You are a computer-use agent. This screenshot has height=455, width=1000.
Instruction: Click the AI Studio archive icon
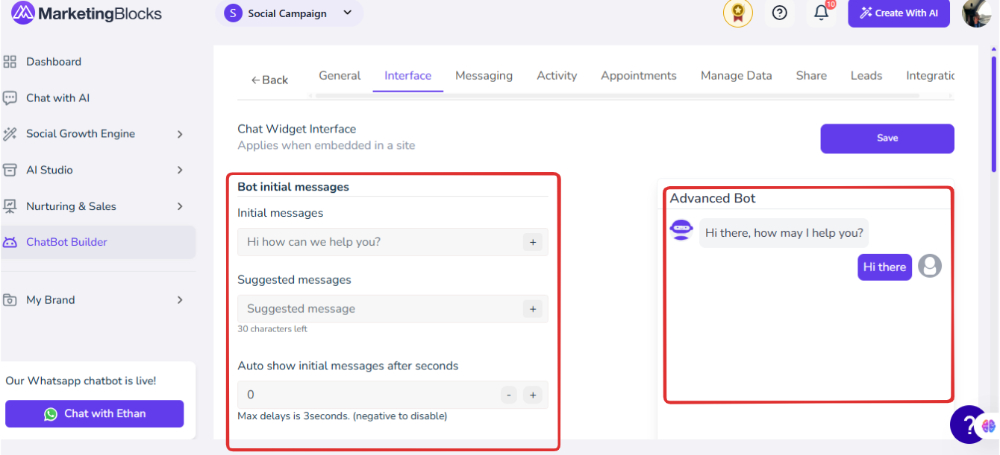pos(10,170)
